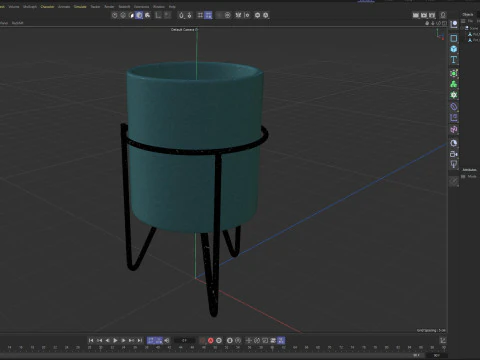Play the animation backward

(x=107, y=340)
